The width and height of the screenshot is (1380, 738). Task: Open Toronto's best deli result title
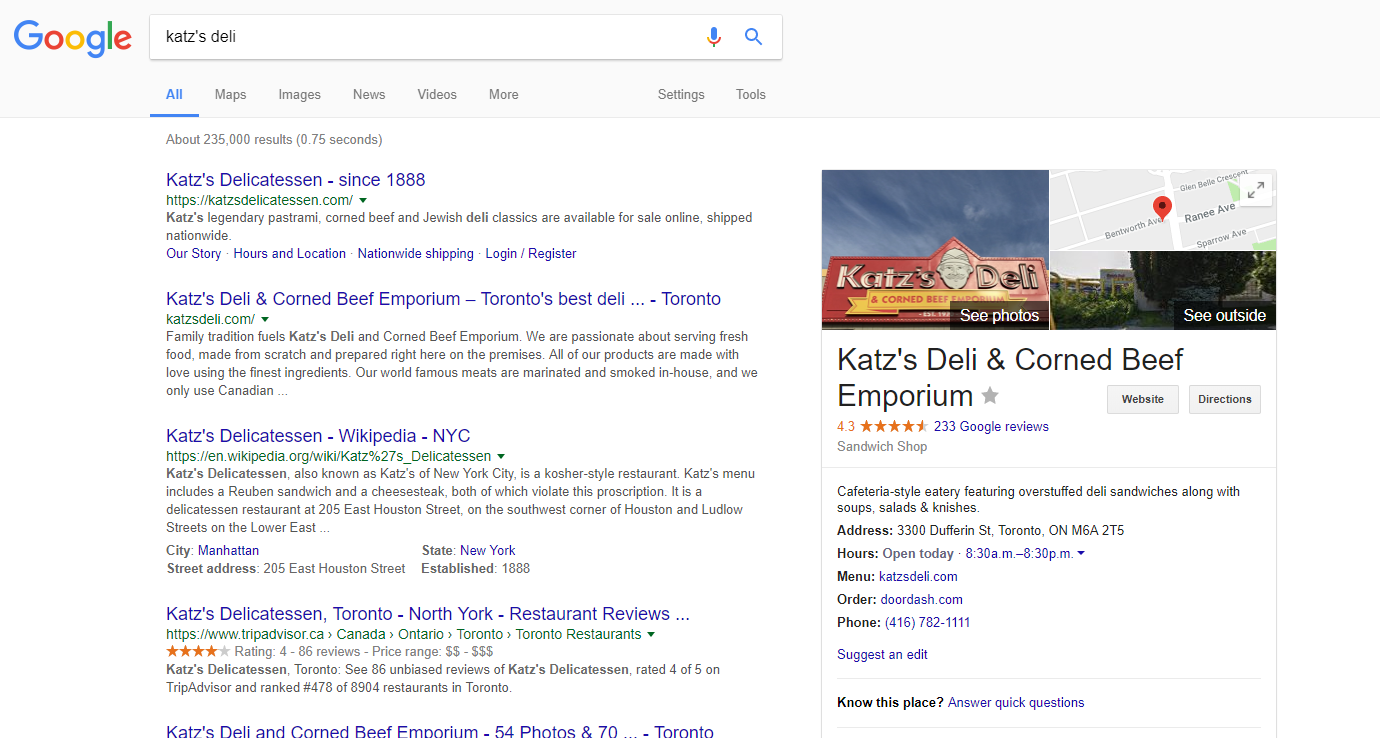coord(443,299)
